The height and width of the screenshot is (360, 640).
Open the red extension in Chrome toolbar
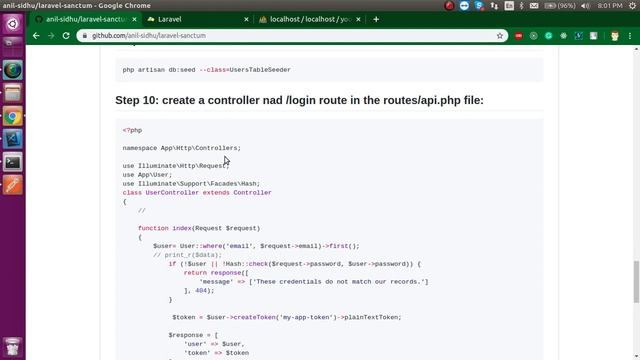518,36
